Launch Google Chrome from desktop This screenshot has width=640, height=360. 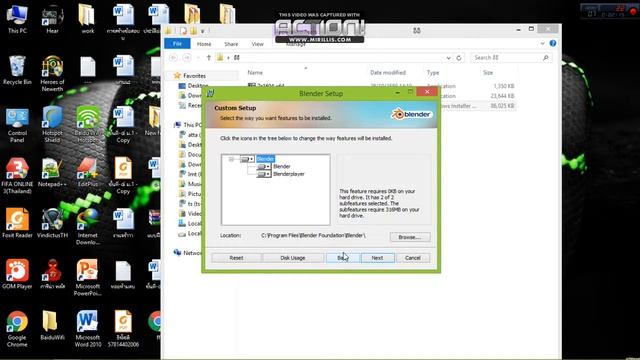point(17,329)
